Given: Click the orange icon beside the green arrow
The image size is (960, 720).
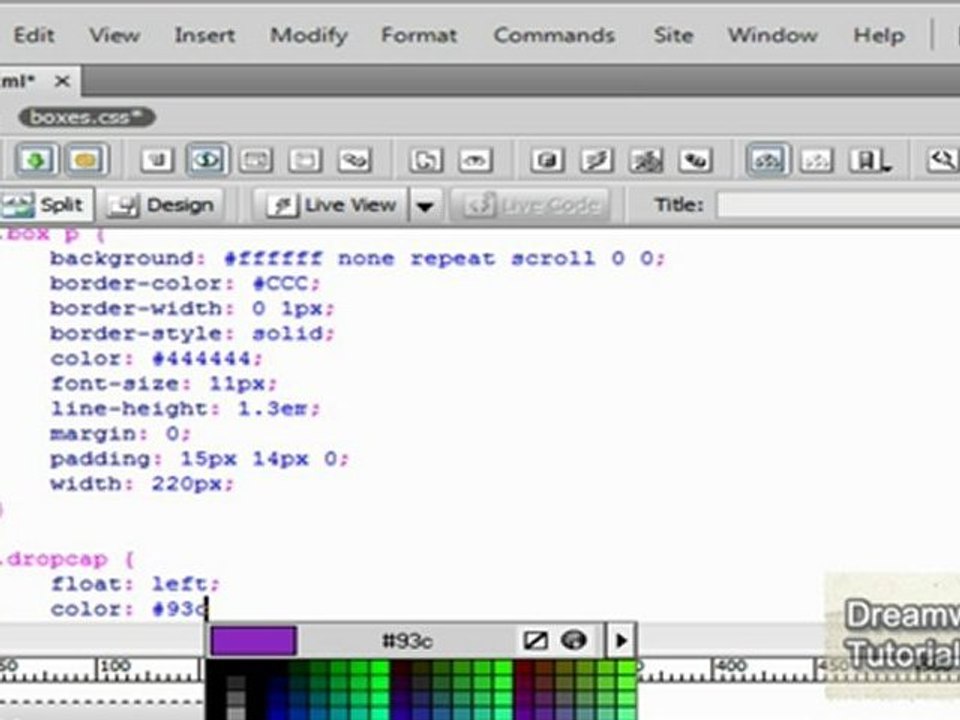Looking at the screenshot, I should [86, 160].
